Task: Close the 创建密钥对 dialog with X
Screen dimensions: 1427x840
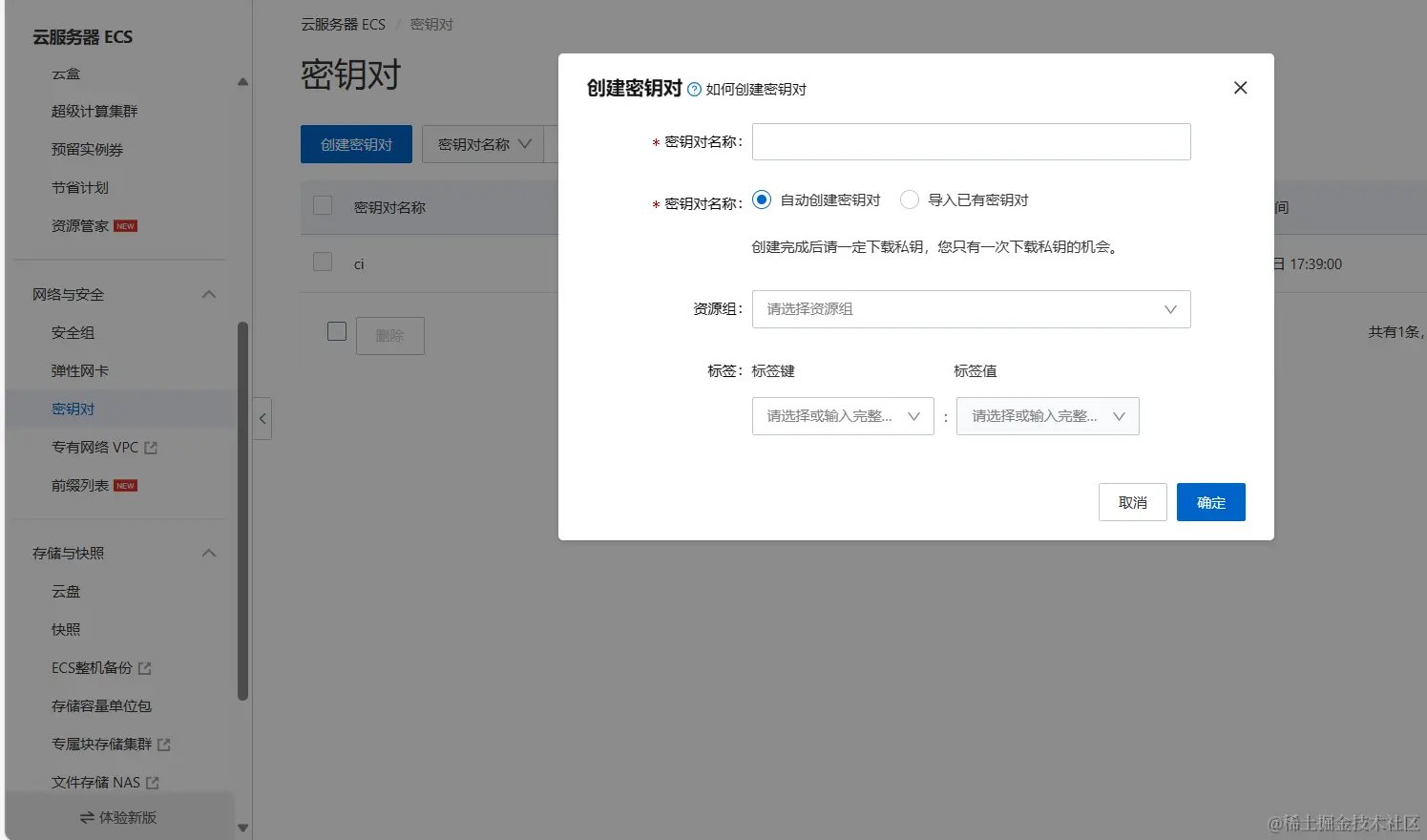Action: 1240,88
